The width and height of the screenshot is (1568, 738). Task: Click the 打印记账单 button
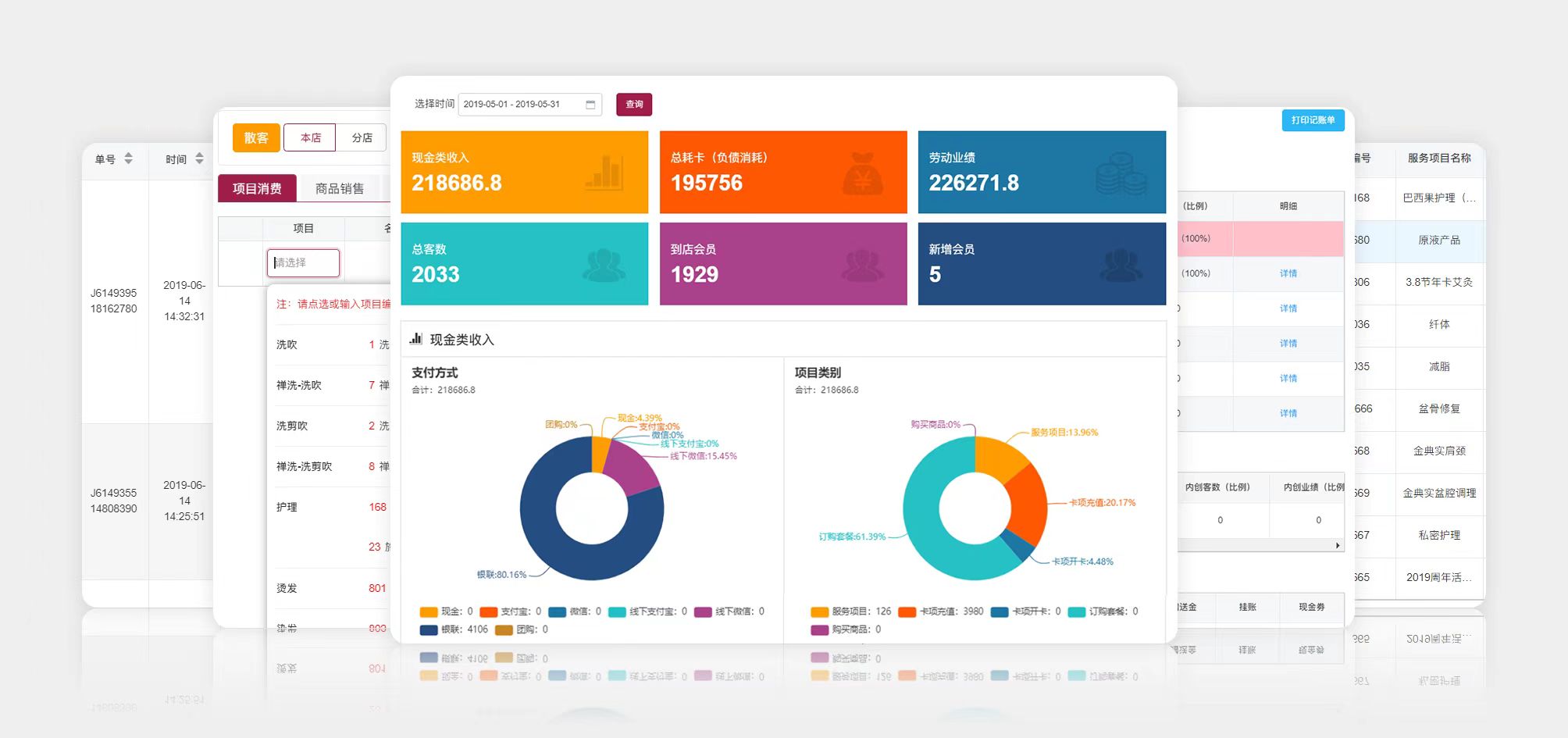[x=1313, y=120]
